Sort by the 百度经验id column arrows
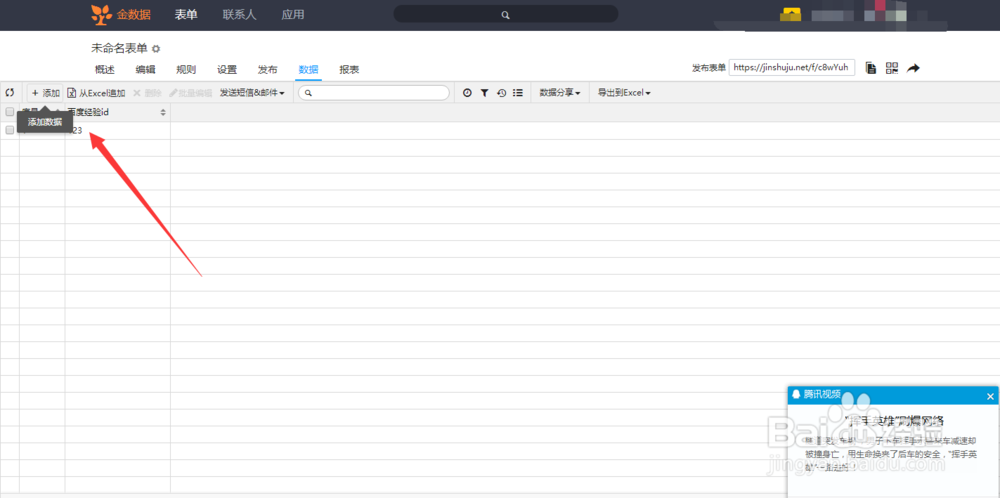This screenshot has width=1000, height=498. click(163, 112)
